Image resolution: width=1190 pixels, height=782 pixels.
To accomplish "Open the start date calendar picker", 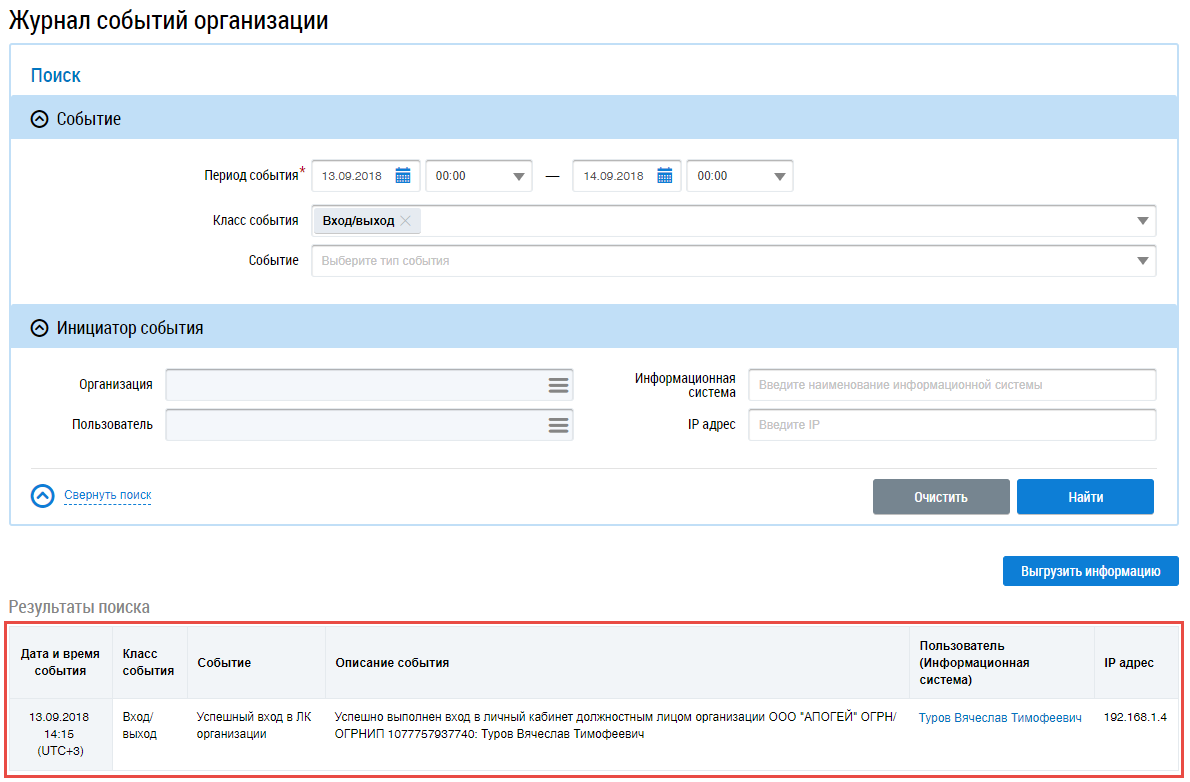I will [403, 176].
